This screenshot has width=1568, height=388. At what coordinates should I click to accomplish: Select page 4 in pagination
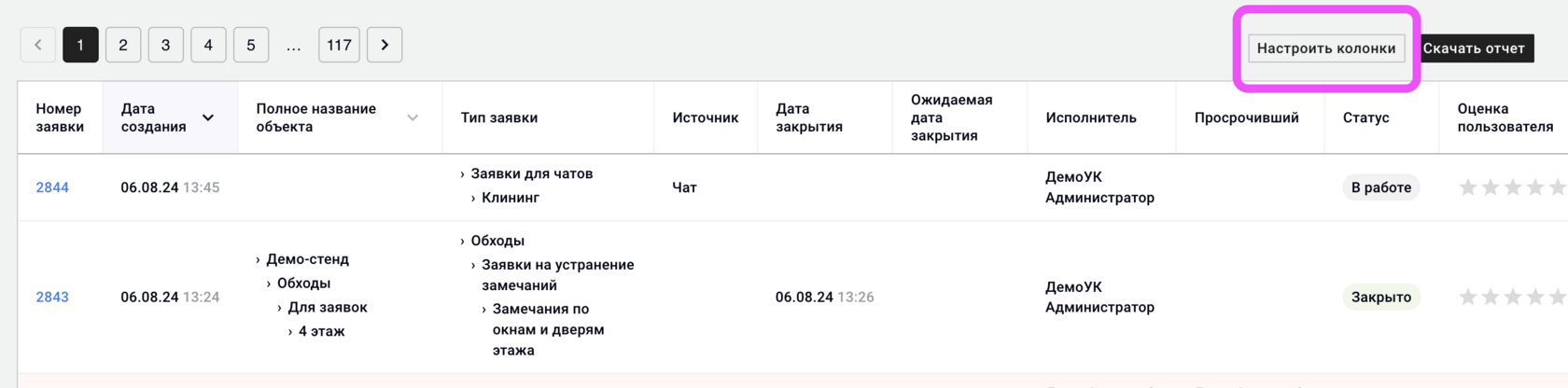tap(208, 45)
